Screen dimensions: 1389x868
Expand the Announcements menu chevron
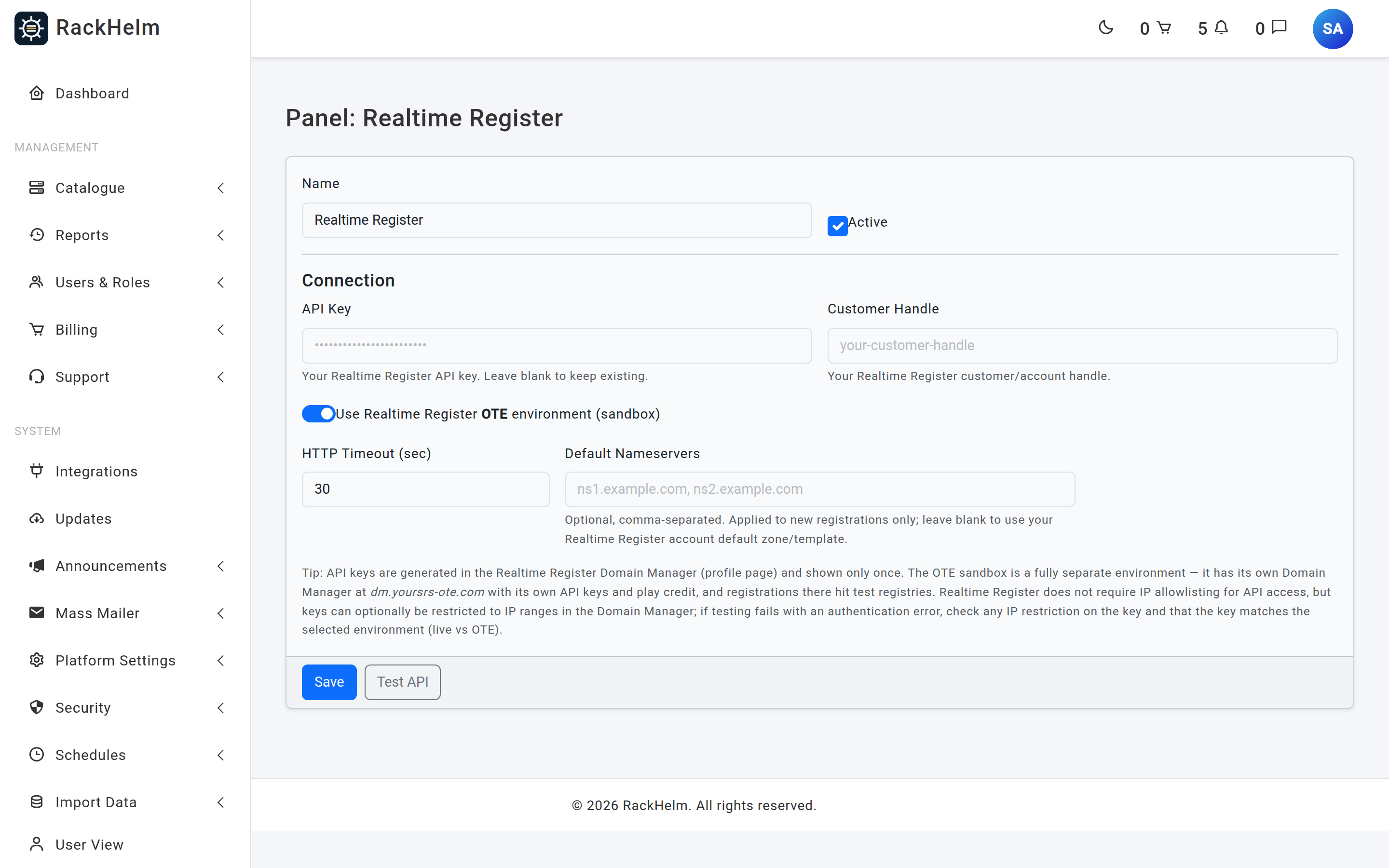(220, 566)
